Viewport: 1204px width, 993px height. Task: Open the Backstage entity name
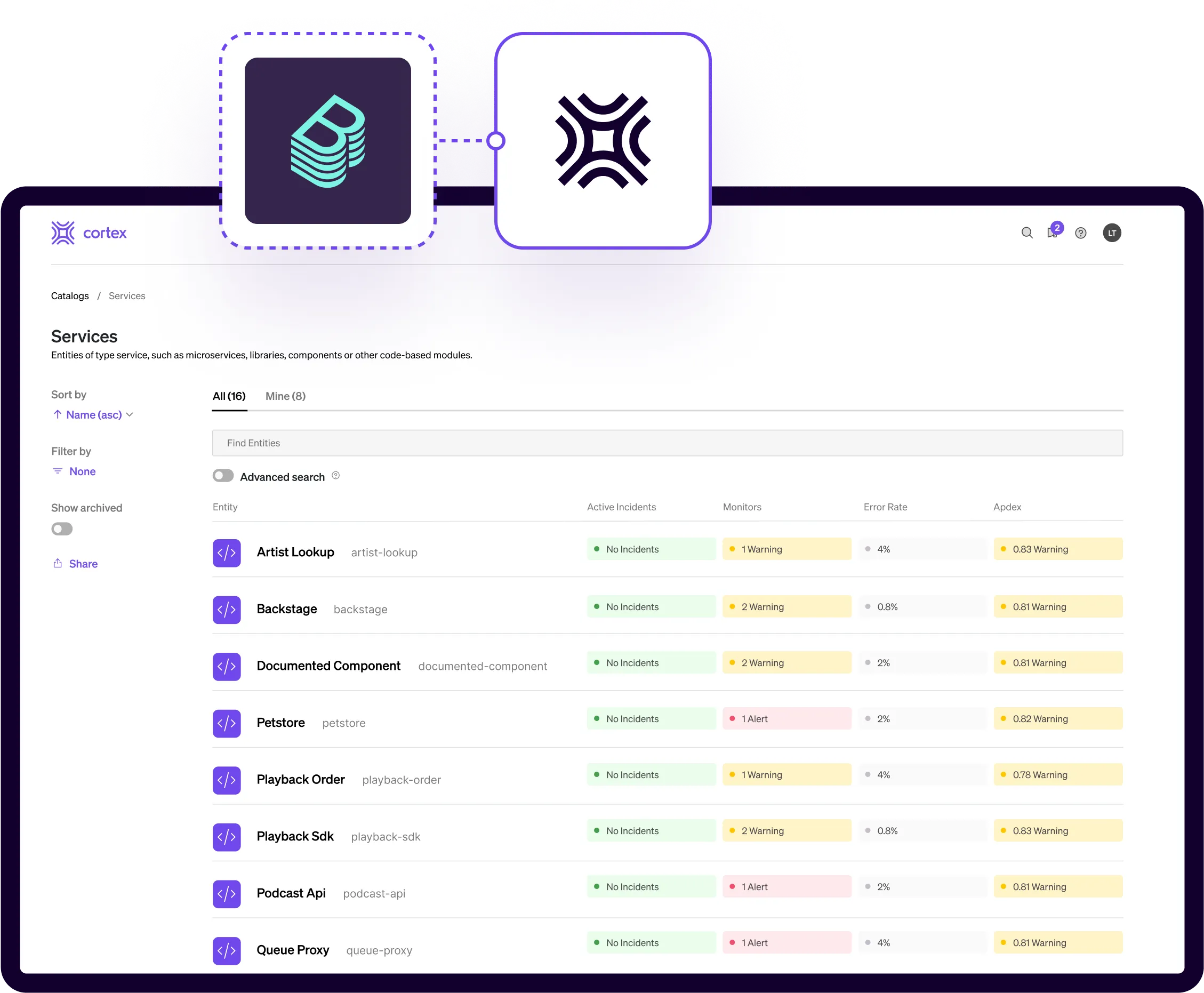[x=286, y=608]
